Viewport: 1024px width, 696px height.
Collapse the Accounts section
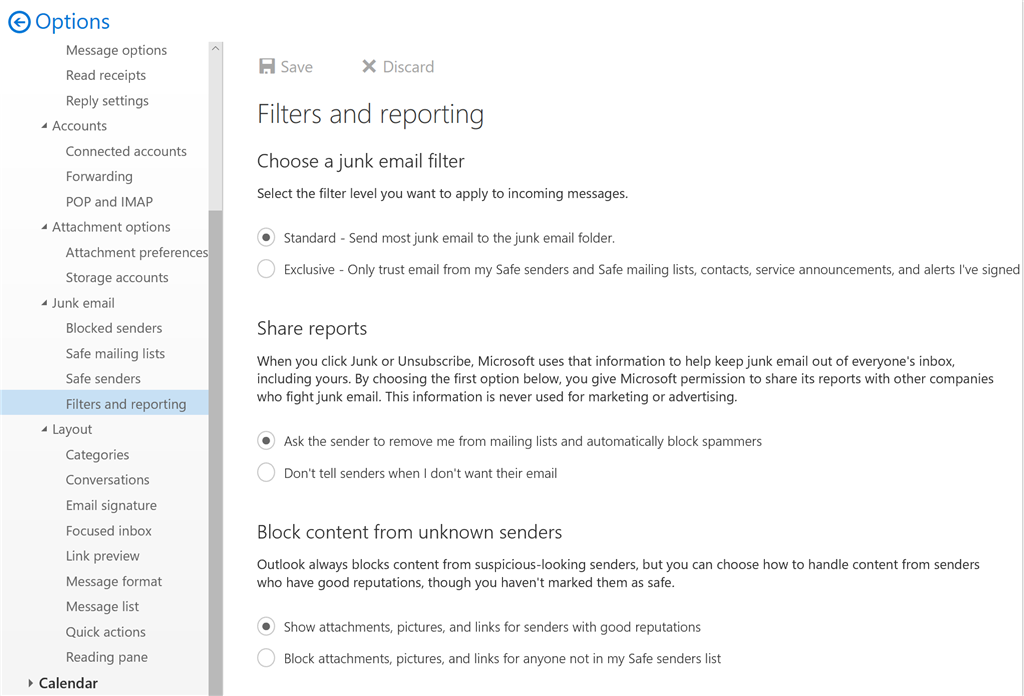click(44, 126)
